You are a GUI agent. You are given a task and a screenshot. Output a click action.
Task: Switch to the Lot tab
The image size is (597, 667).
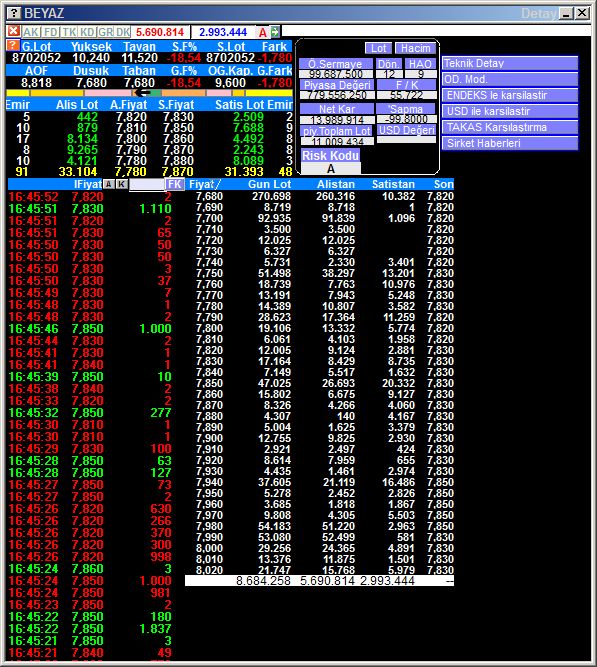click(x=378, y=48)
